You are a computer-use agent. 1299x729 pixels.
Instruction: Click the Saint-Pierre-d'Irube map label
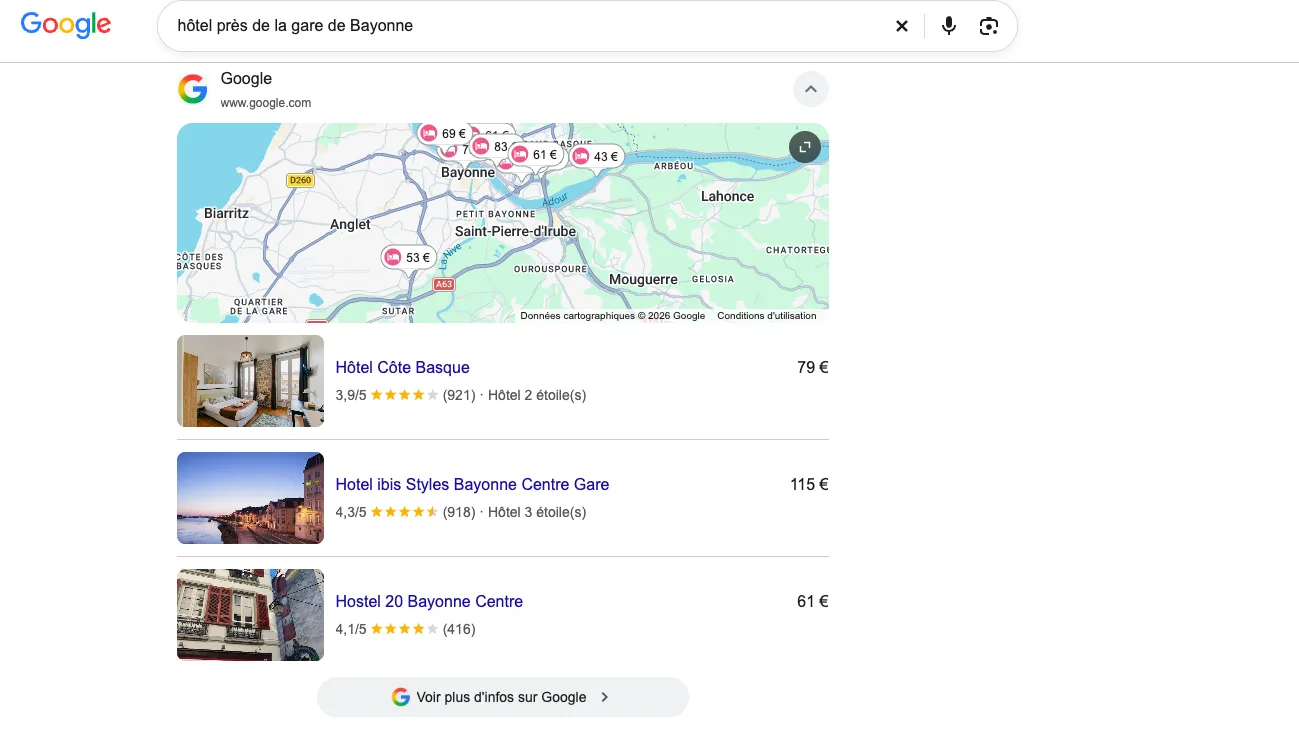tap(515, 231)
